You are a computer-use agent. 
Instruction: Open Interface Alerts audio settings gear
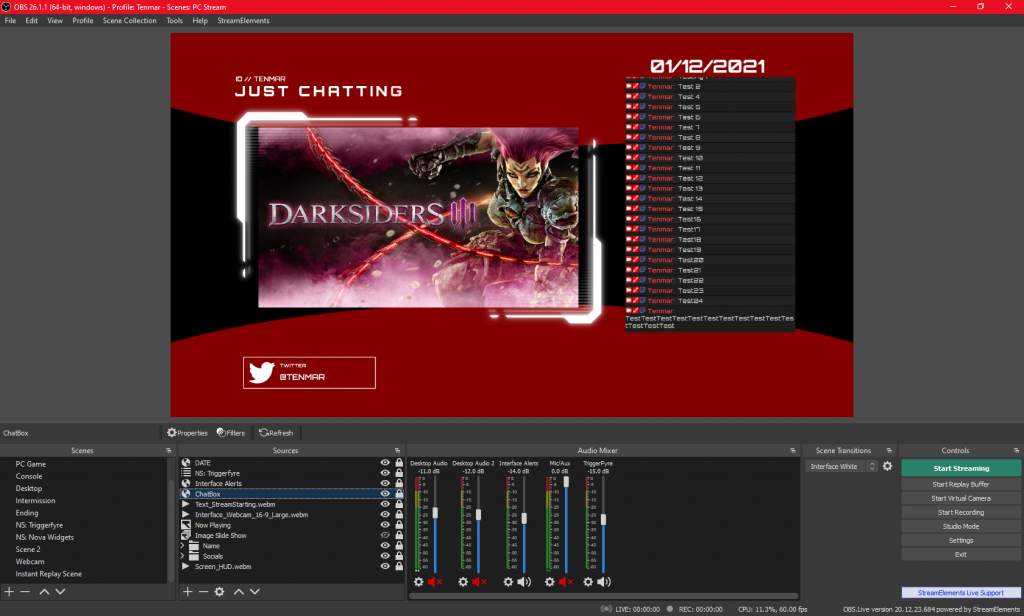tap(508, 581)
